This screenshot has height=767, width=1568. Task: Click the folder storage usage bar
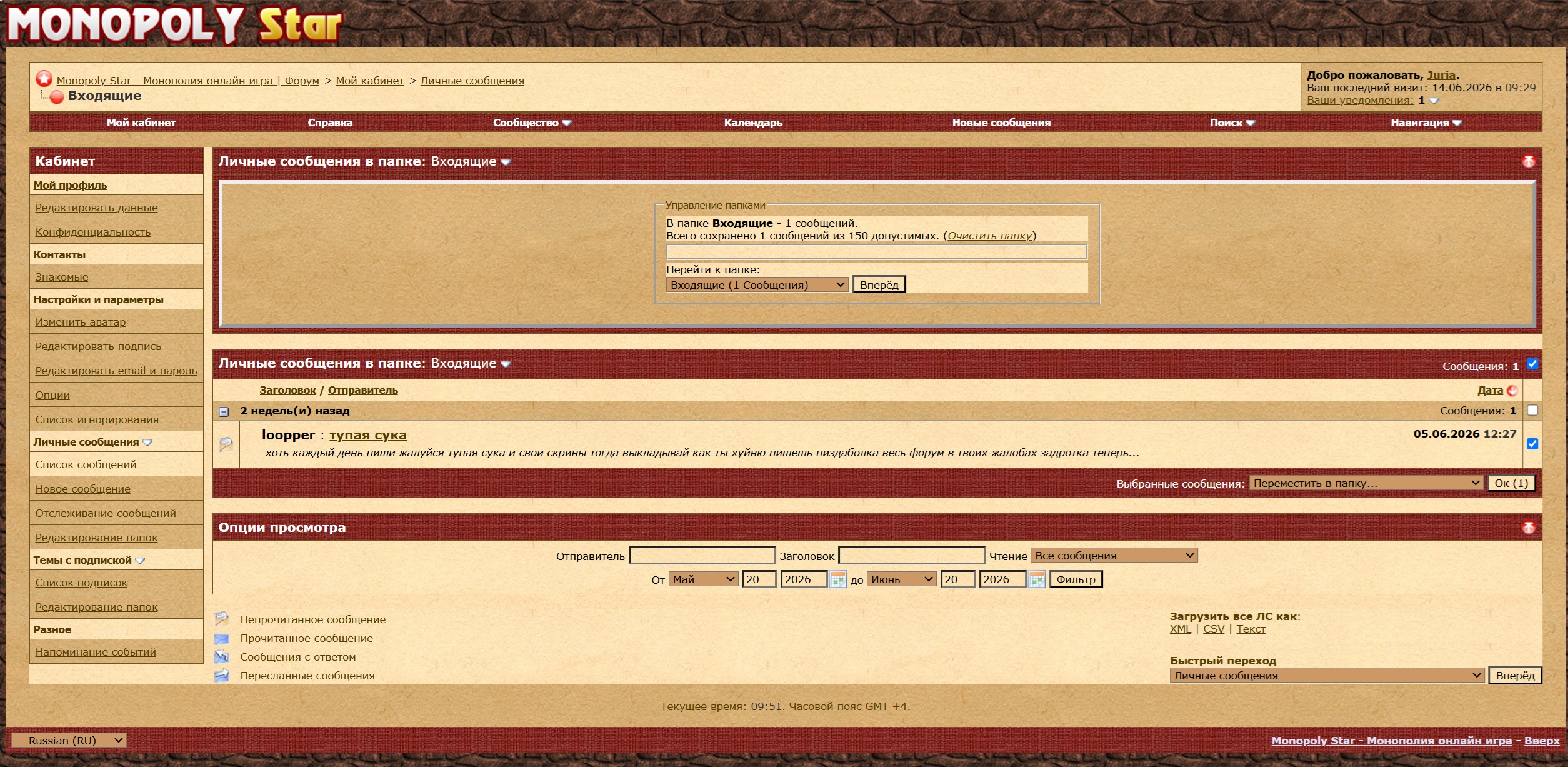click(877, 252)
